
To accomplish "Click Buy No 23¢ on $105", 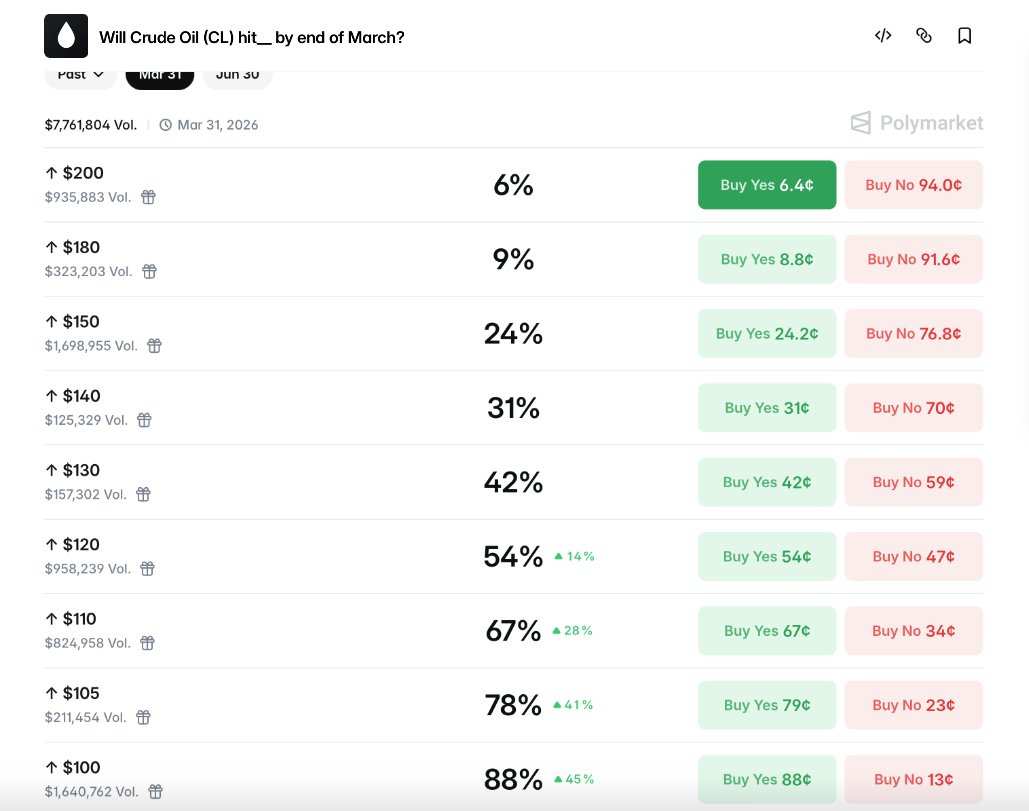I will (914, 705).
